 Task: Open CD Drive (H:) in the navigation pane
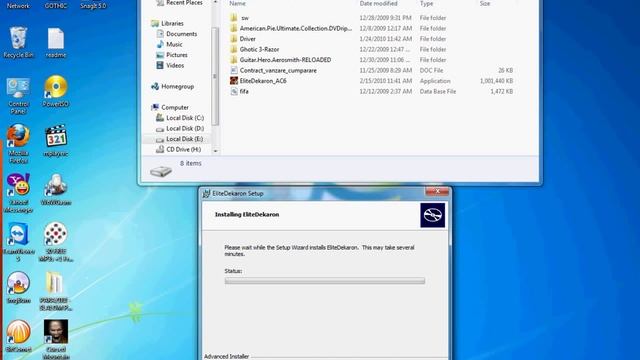(x=183, y=150)
